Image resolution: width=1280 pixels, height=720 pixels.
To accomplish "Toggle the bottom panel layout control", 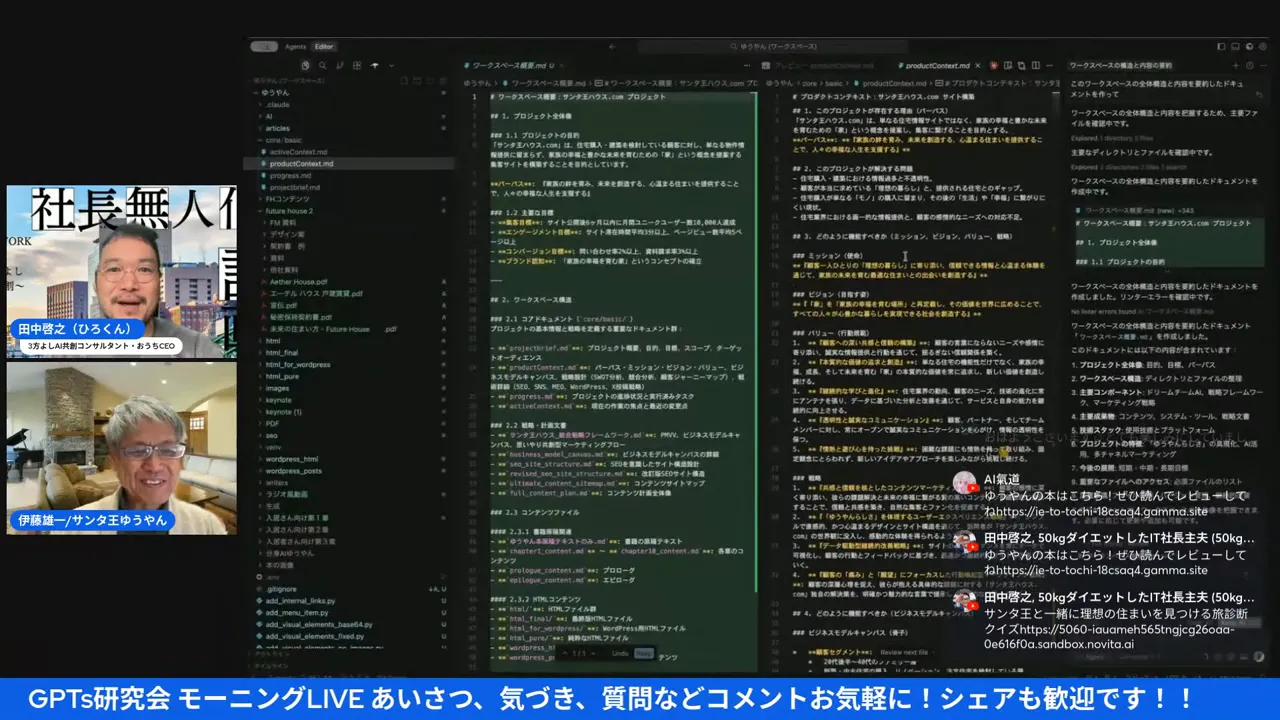I will 1235,46.
